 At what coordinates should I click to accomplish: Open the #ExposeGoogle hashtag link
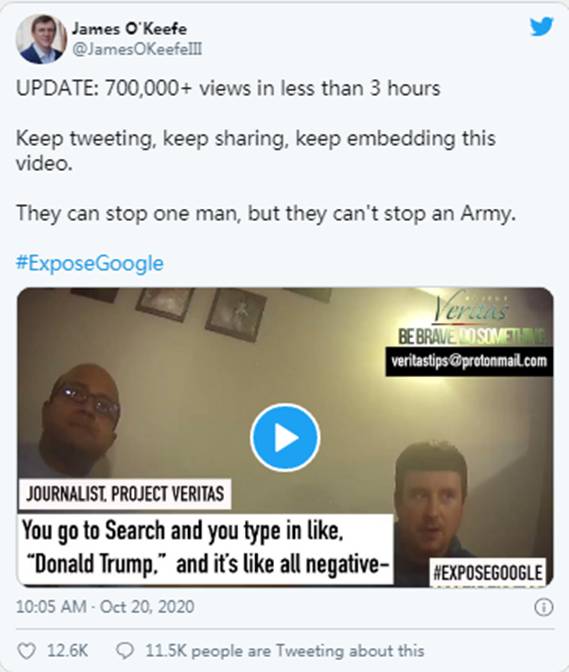(90, 263)
